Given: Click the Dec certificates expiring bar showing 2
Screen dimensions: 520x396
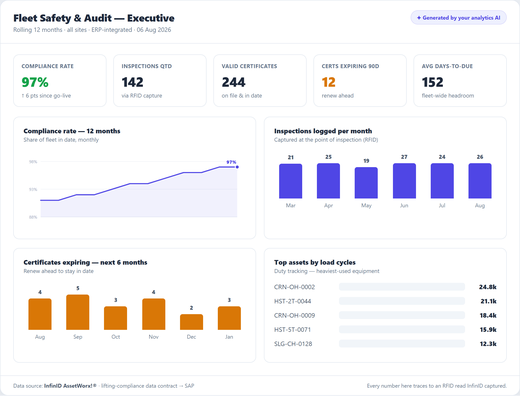Looking at the screenshot, I should point(191,322).
